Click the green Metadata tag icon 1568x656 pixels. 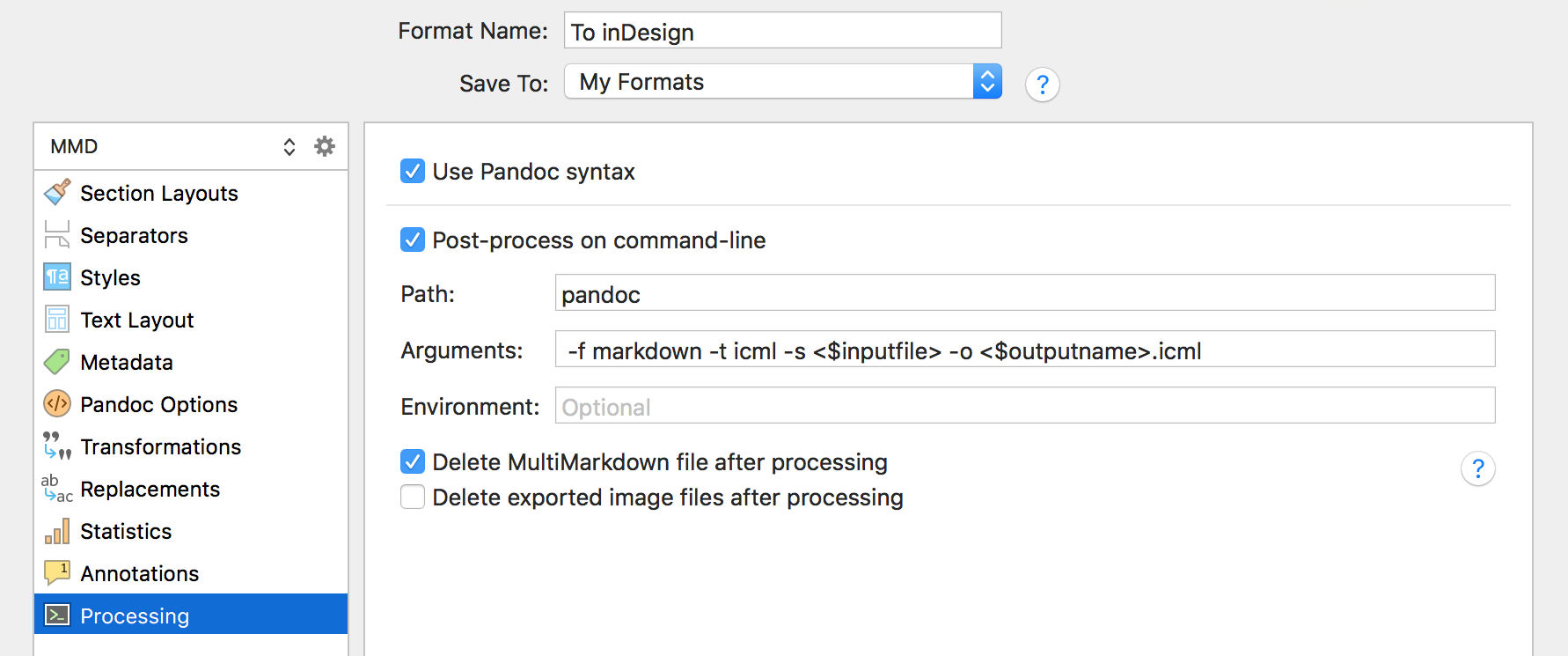57,361
